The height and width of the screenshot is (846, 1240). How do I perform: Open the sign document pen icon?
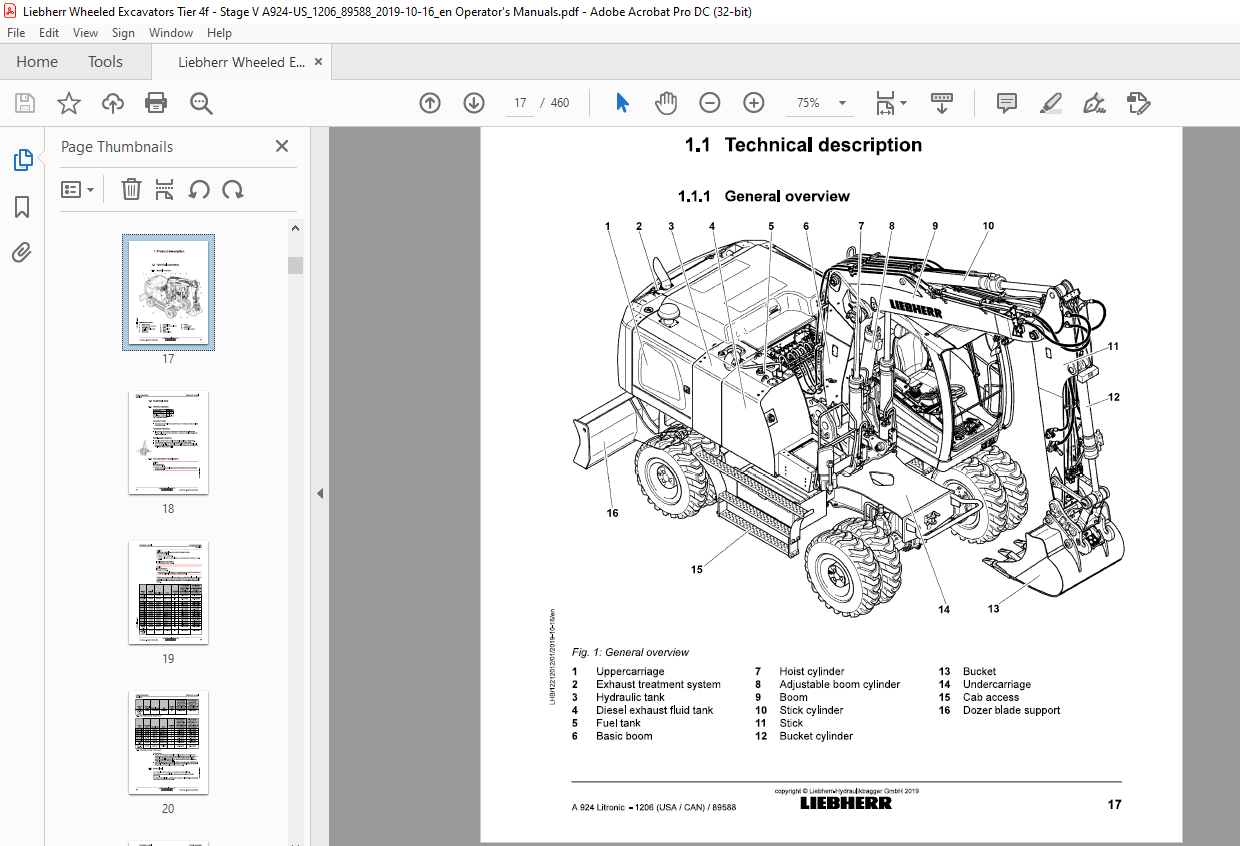(x=1094, y=103)
